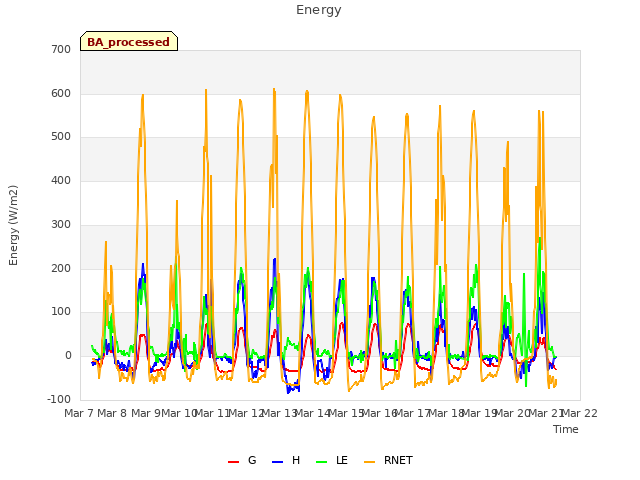Click the Mar 8 x-axis date label

(112, 413)
